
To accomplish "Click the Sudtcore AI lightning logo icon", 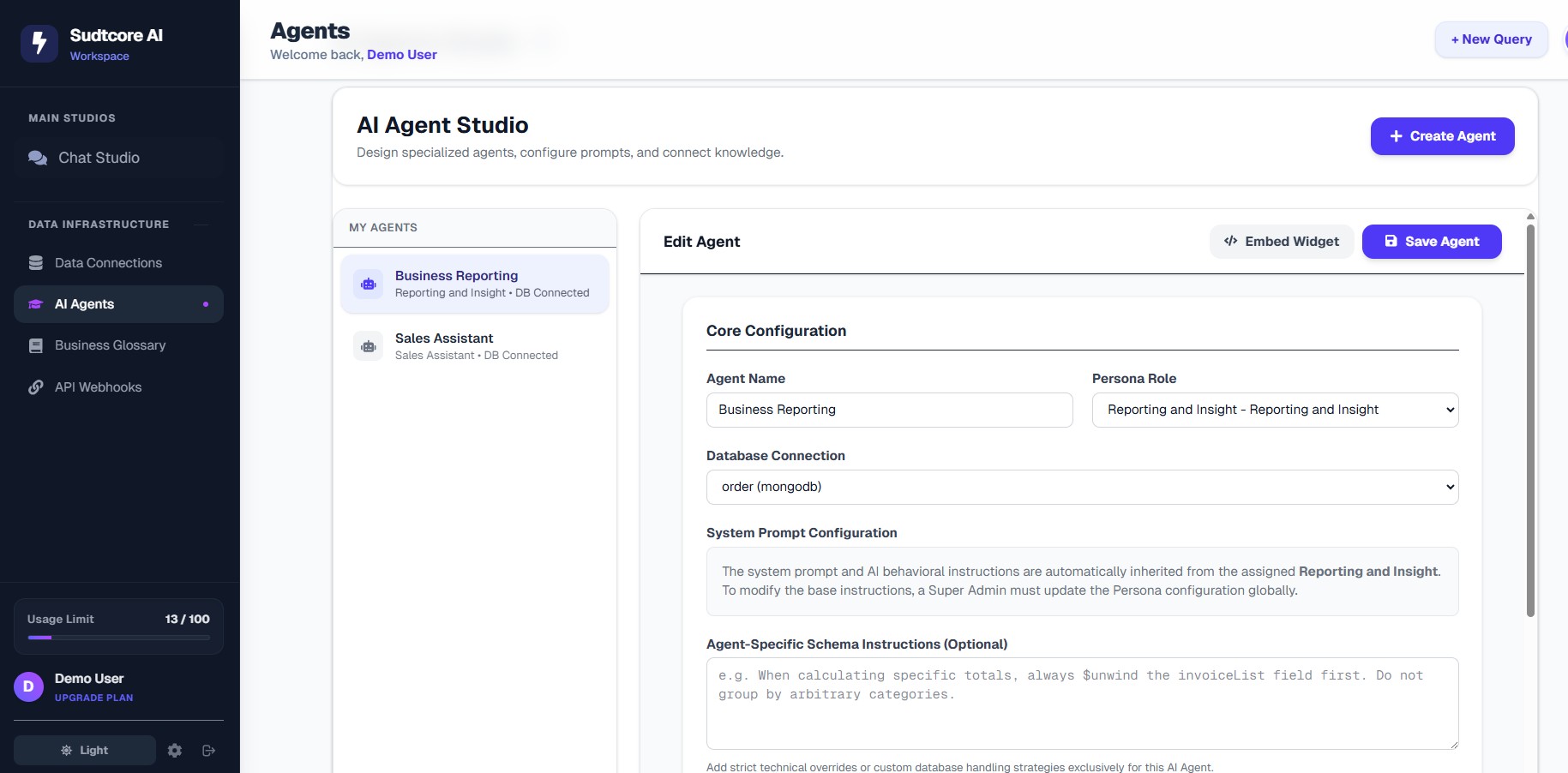I will pyautogui.click(x=39, y=43).
